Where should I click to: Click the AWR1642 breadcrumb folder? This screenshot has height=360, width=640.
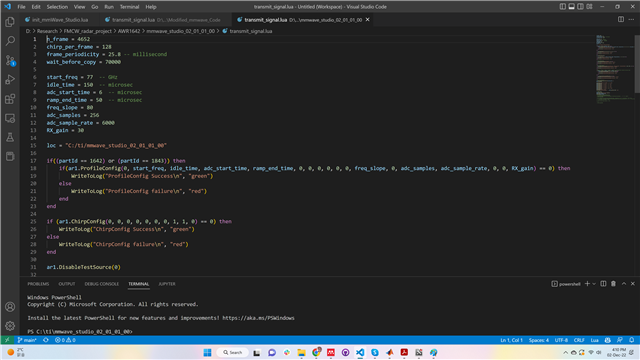[x=129, y=31]
